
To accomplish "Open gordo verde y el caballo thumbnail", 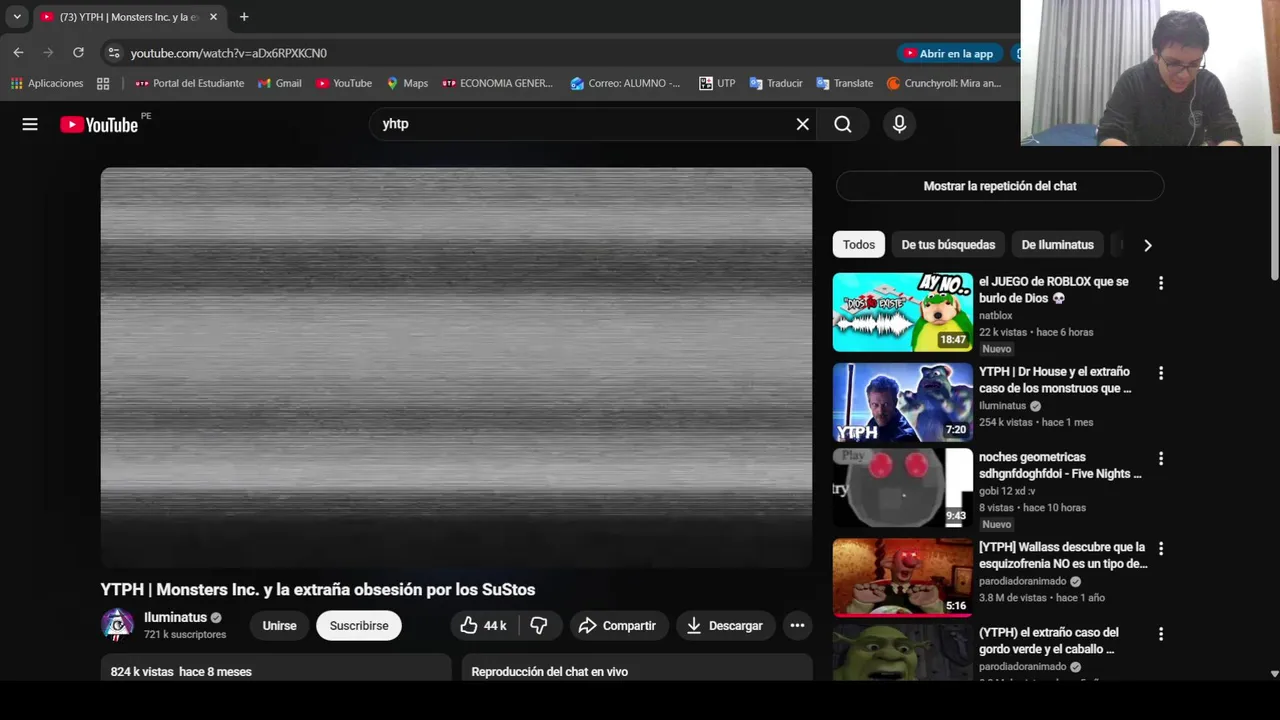I will pyautogui.click(x=902, y=652).
